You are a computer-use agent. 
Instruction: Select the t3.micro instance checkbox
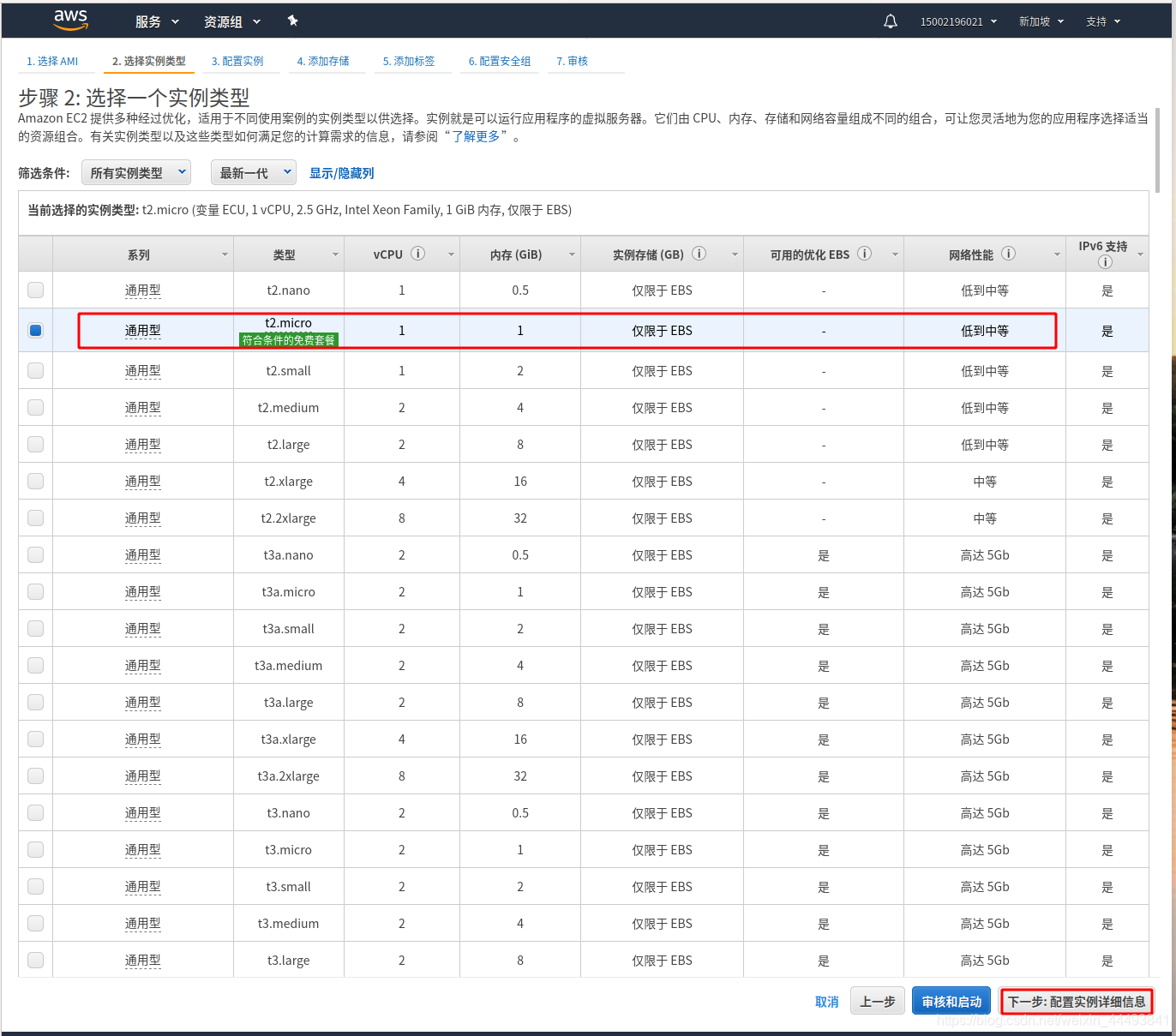click(x=35, y=849)
